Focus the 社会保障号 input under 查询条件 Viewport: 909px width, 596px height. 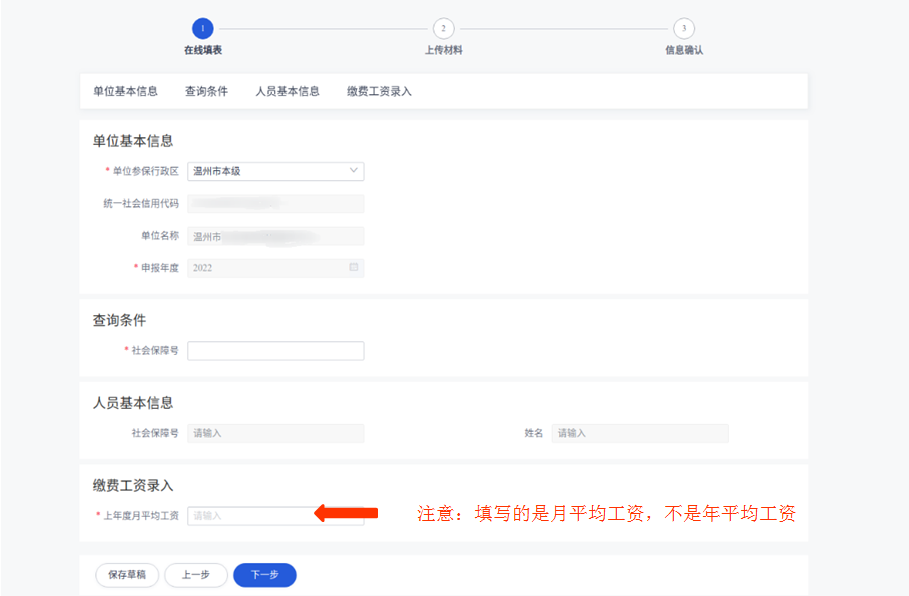pyautogui.click(x=276, y=351)
